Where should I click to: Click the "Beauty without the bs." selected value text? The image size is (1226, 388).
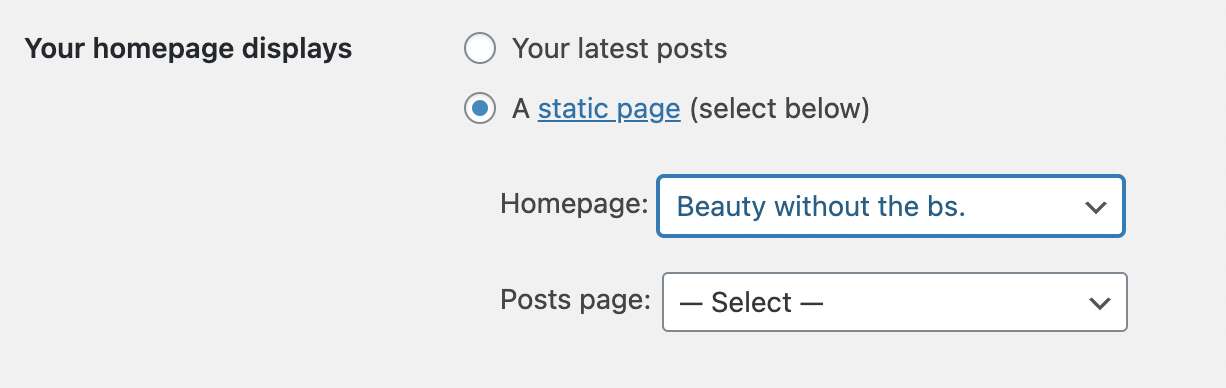(x=828, y=207)
